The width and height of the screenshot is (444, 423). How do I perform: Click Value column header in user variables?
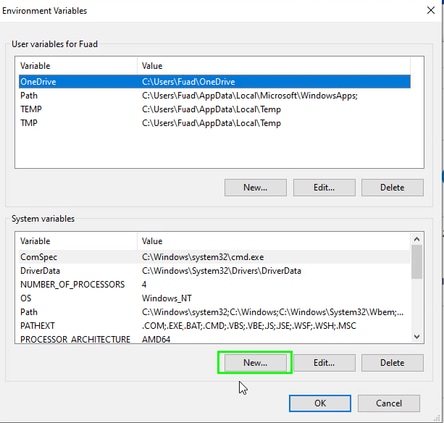click(274, 66)
